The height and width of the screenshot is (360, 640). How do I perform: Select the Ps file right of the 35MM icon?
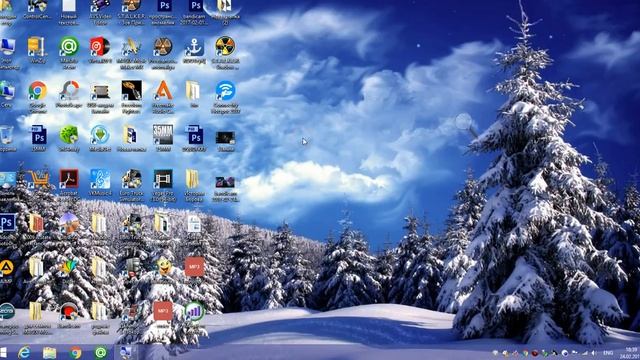point(195,135)
